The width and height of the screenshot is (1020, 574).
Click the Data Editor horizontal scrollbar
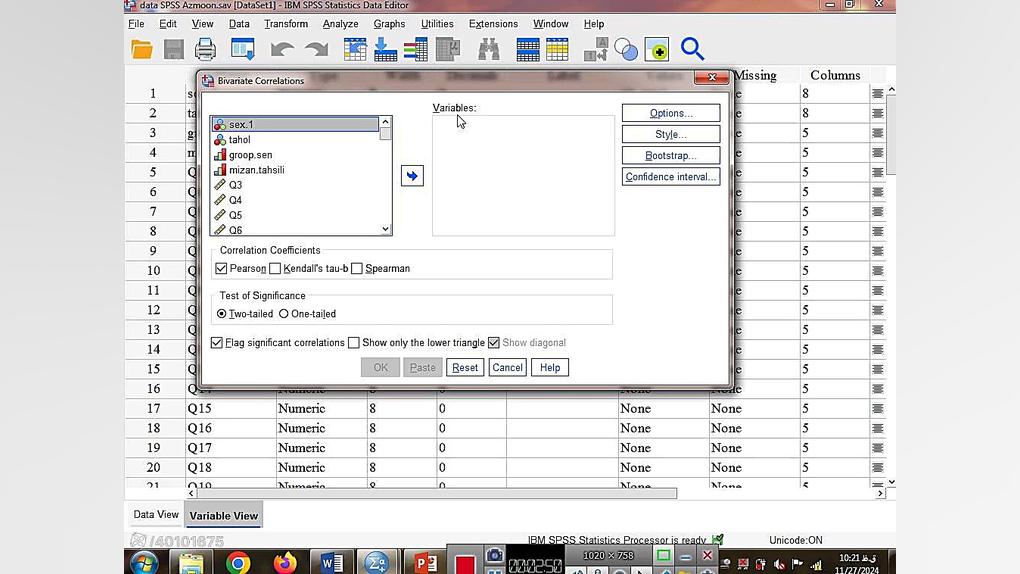(436, 493)
